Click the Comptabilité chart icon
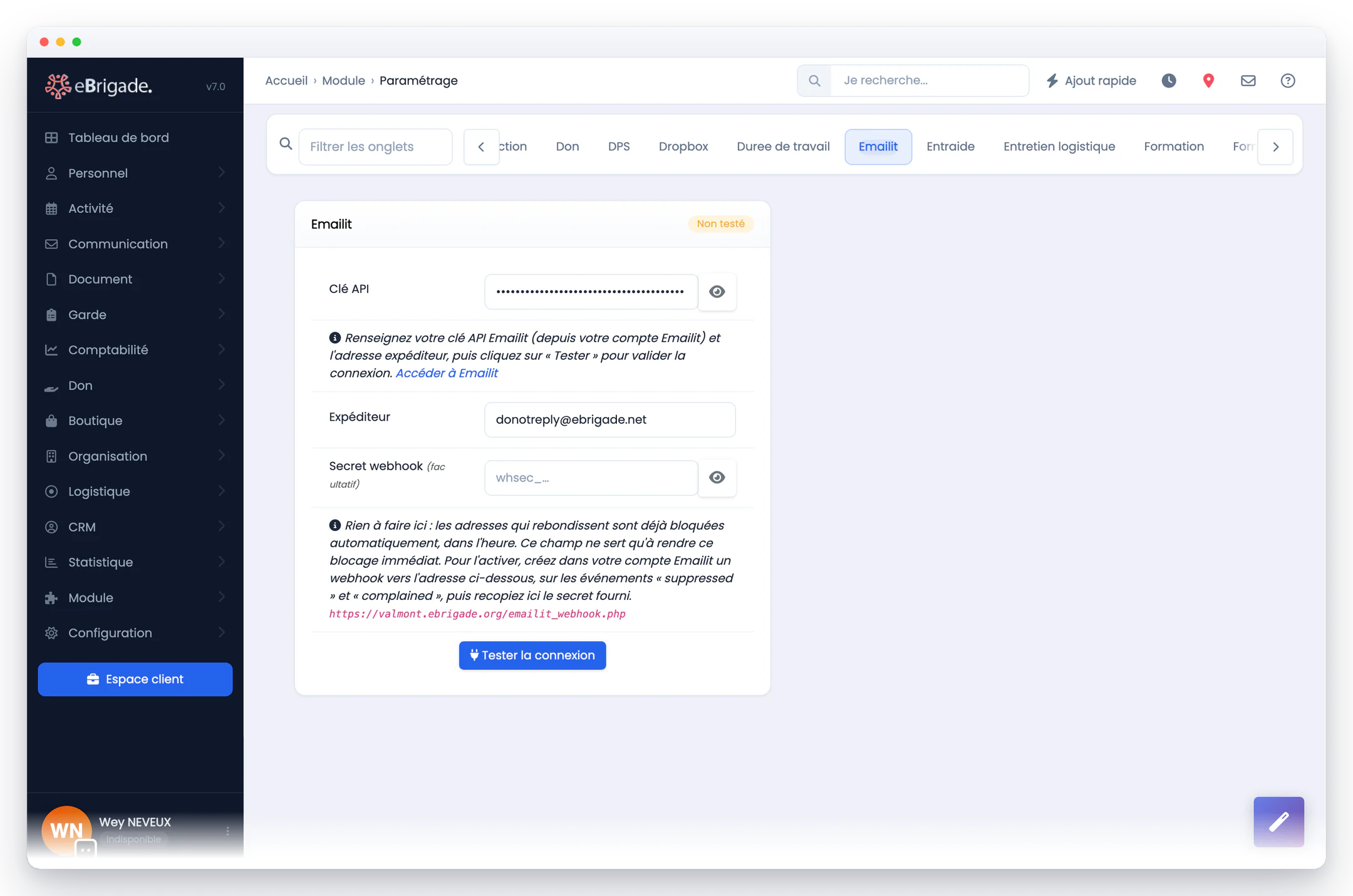The image size is (1353, 896). [51, 350]
